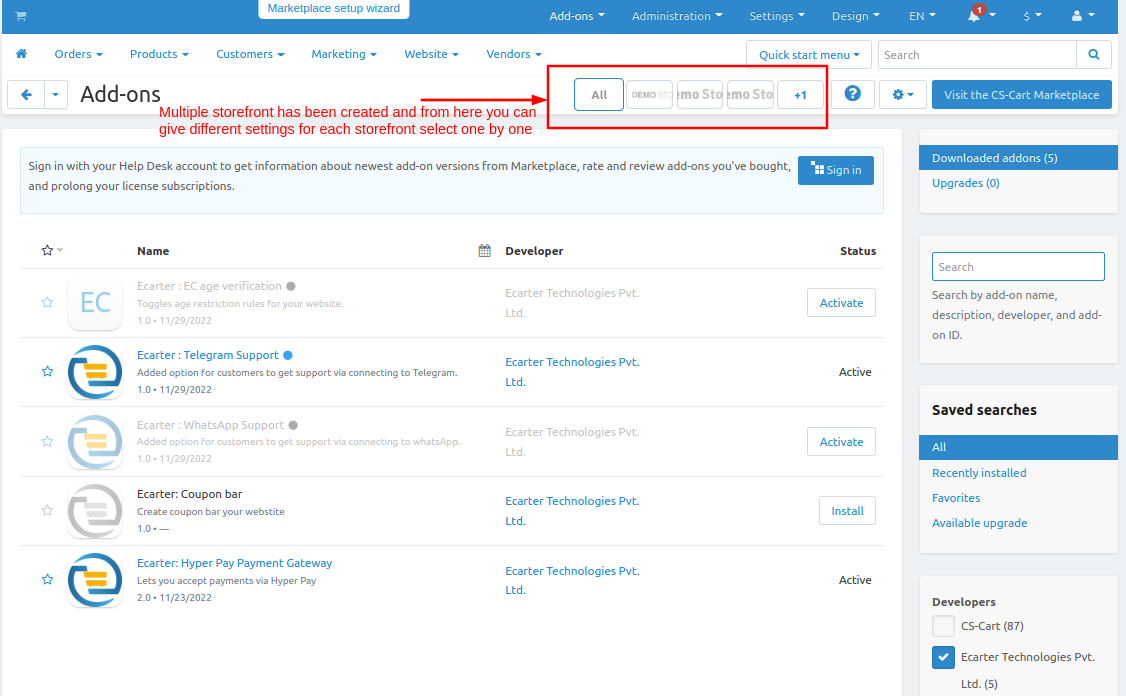Sort add-ons by Name column
Screen dimensions: 1126x696
point(153,251)
